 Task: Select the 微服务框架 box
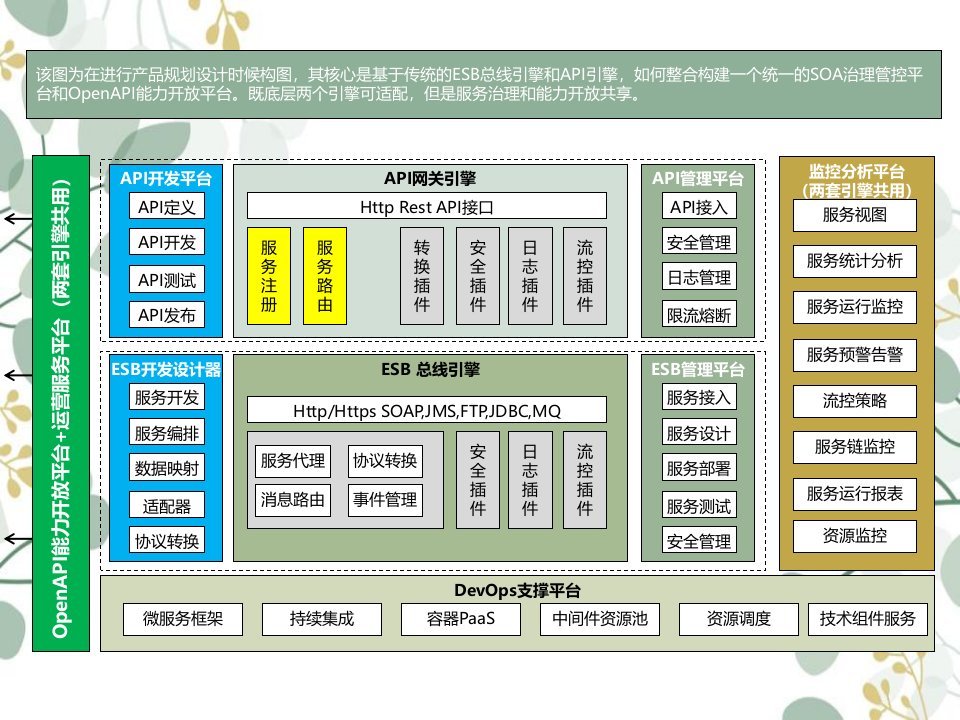coord(183,619)
